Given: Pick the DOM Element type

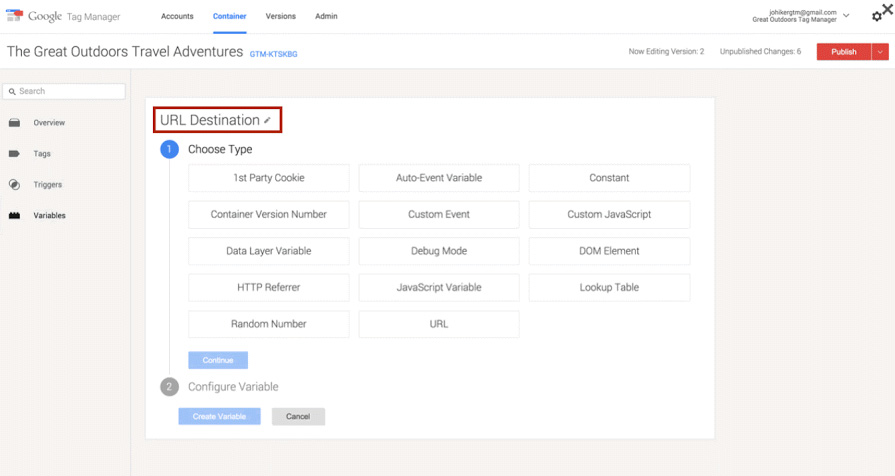Looking at the screenshot, I should click(609, 251).
